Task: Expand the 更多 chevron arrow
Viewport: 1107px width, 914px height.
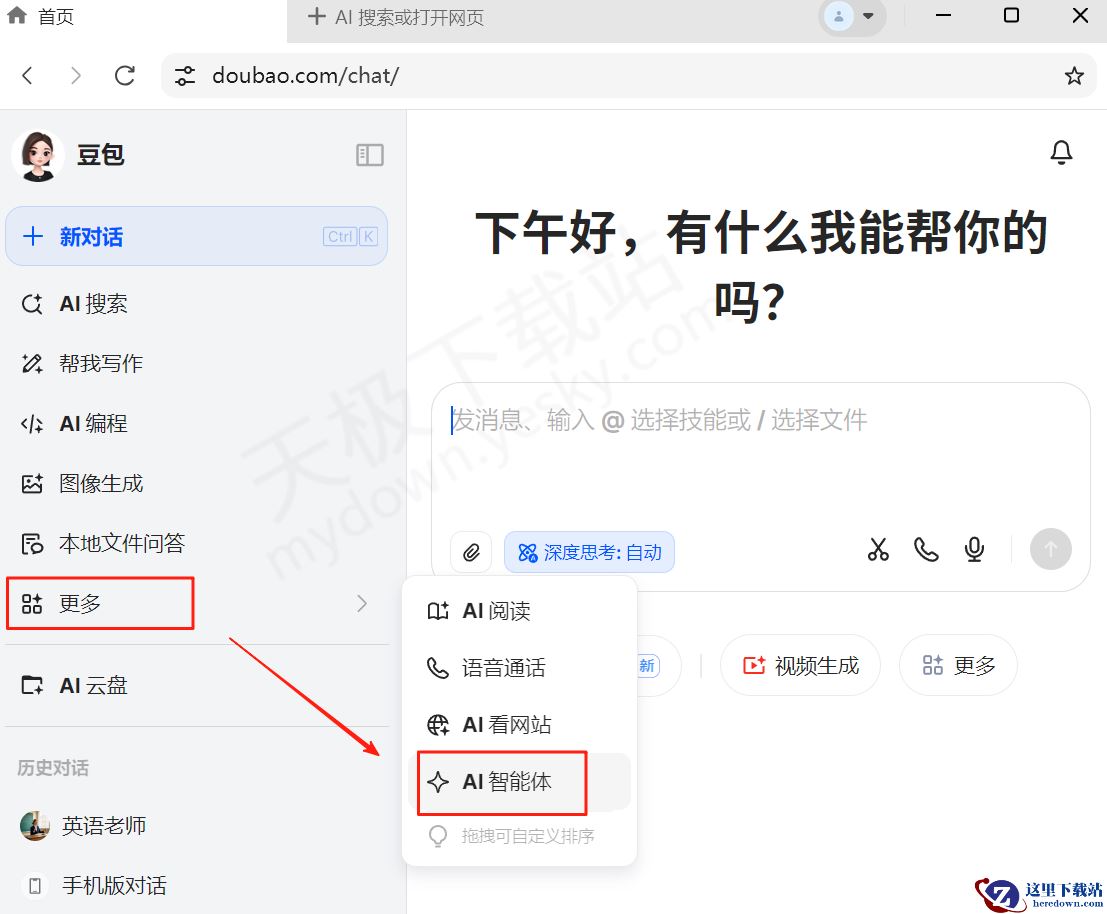Action: click(x=362, y=603)
